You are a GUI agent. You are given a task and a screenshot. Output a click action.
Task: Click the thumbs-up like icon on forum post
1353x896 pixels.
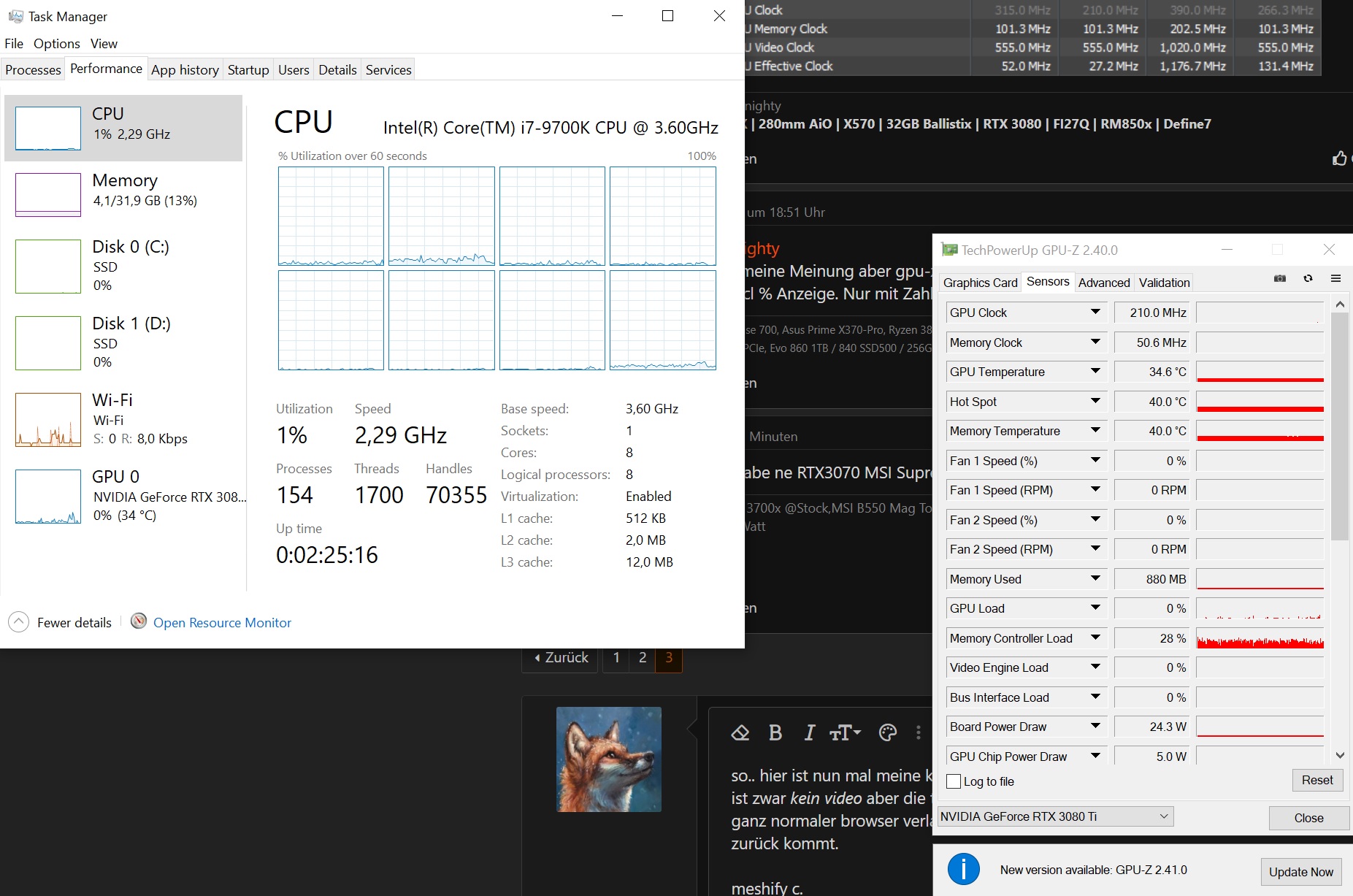click(x=1340, y=158)
